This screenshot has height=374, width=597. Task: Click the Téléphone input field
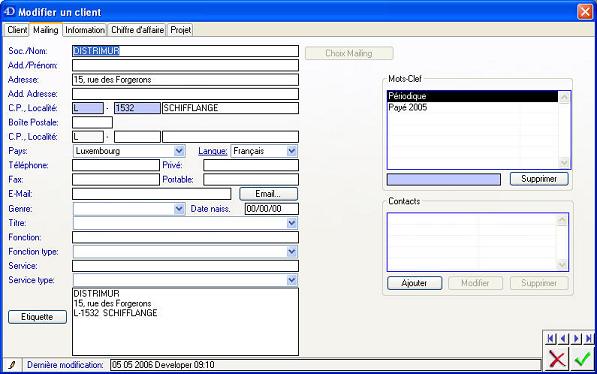[116, 165]
